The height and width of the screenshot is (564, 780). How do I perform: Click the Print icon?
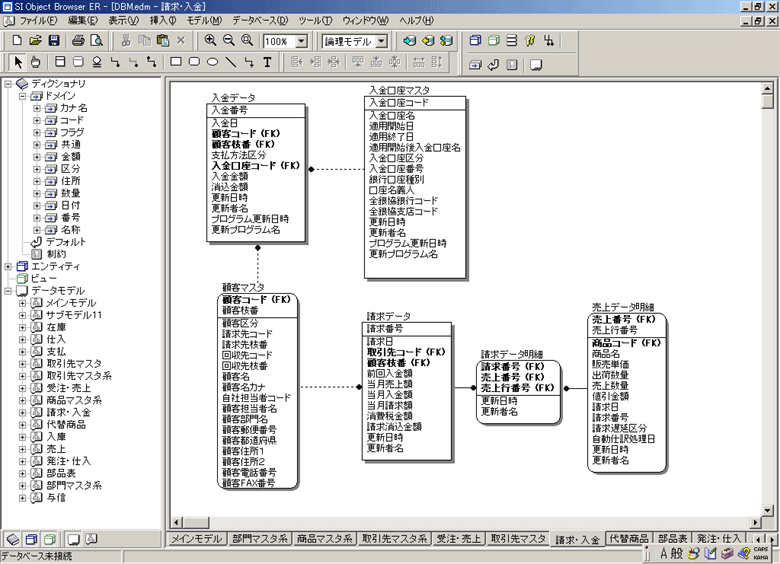coord(78,40)
